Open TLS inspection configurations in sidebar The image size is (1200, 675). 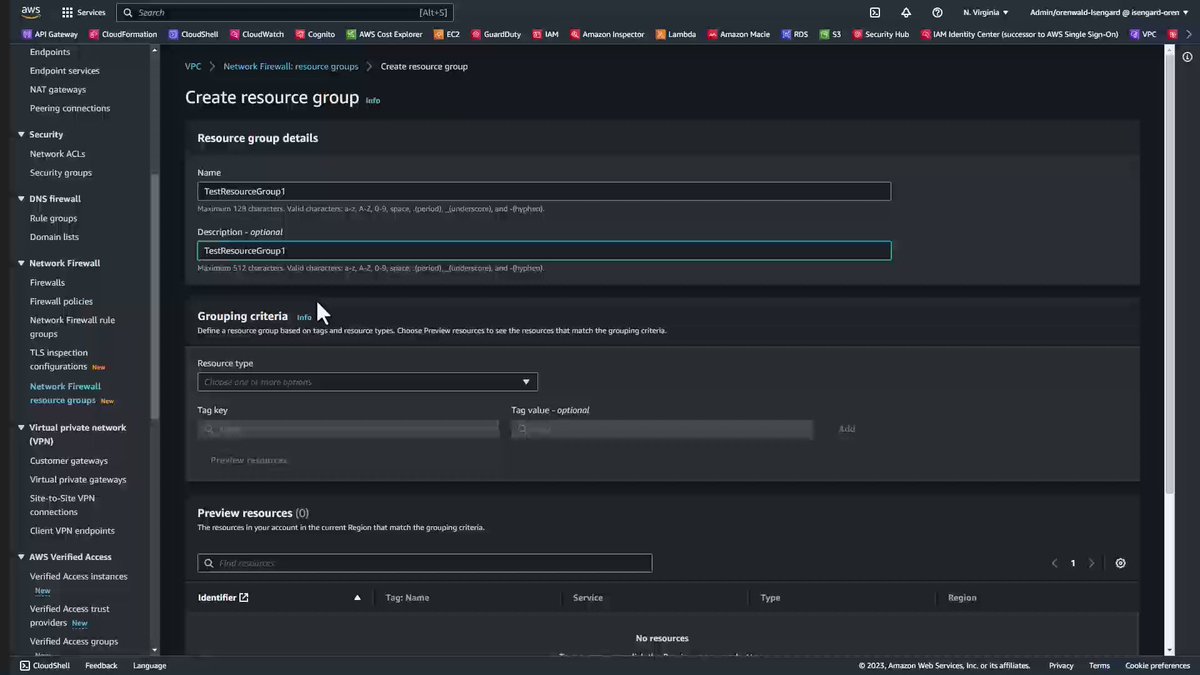(x=59, y=359)
